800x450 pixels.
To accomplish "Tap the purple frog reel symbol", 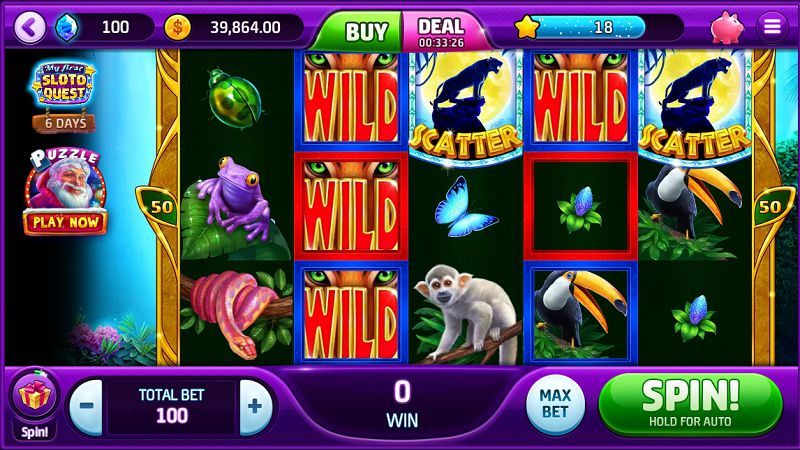I will tap(236, 199).
